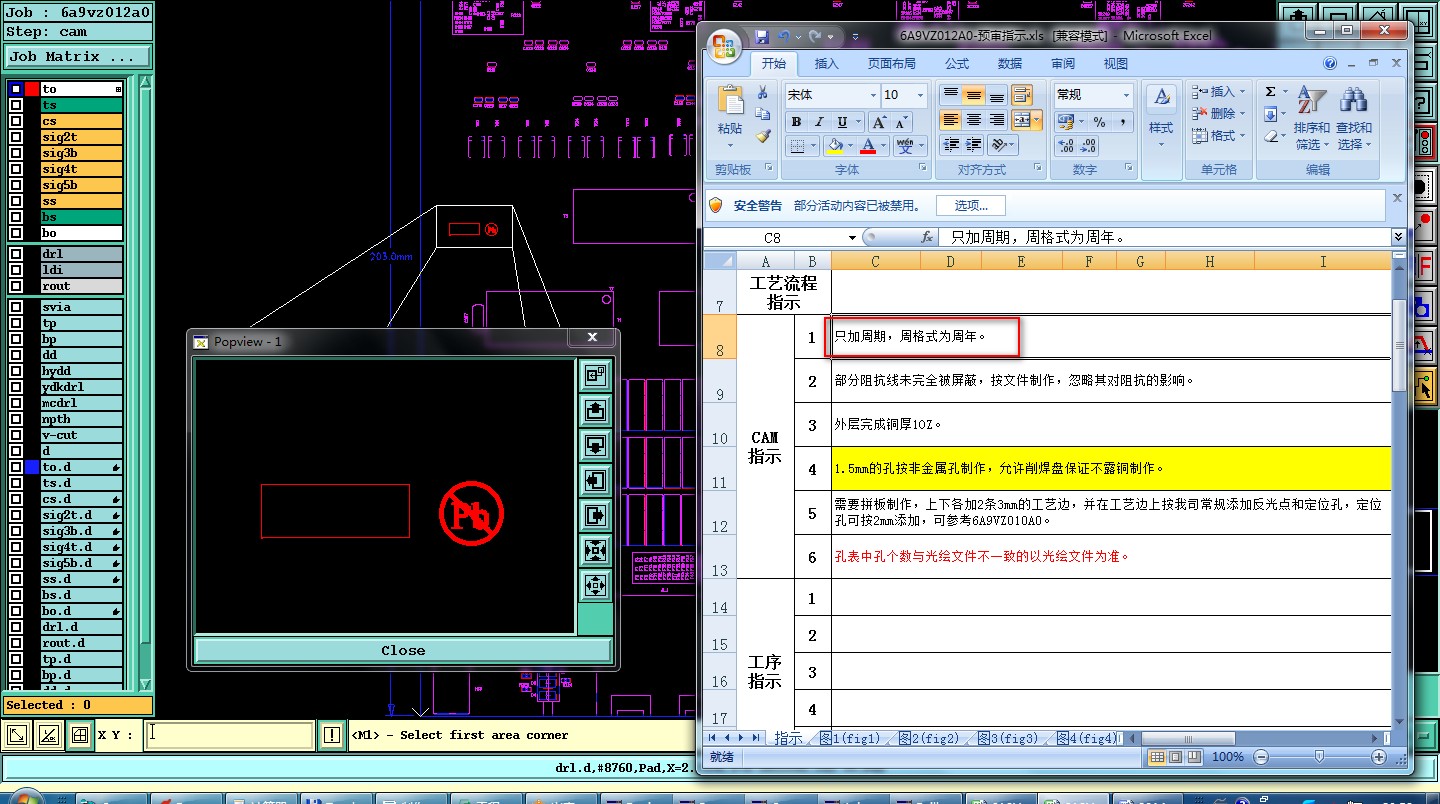Toggle checkbox for layer svia
Viewport: 1440px width, 804px height.
point(16,307)
